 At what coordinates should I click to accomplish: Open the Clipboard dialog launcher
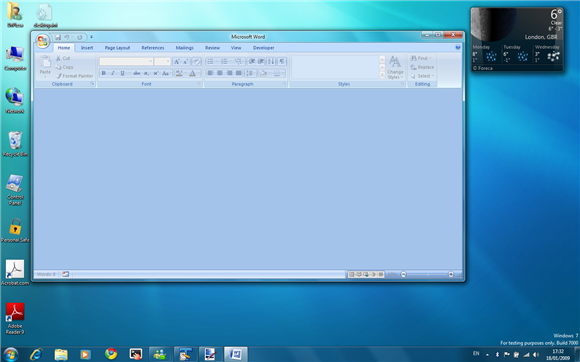[92, 84]
